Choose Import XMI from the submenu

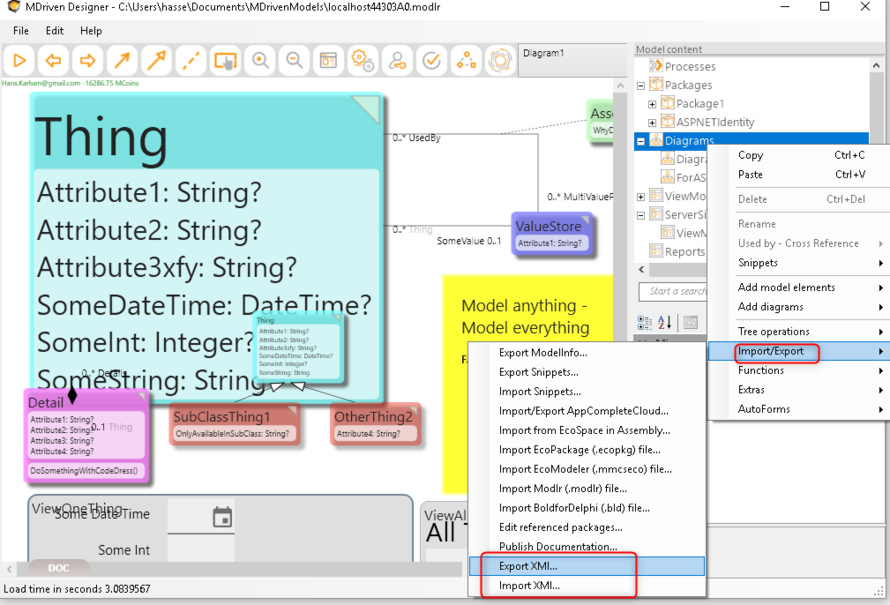click(x=529, y=586)
